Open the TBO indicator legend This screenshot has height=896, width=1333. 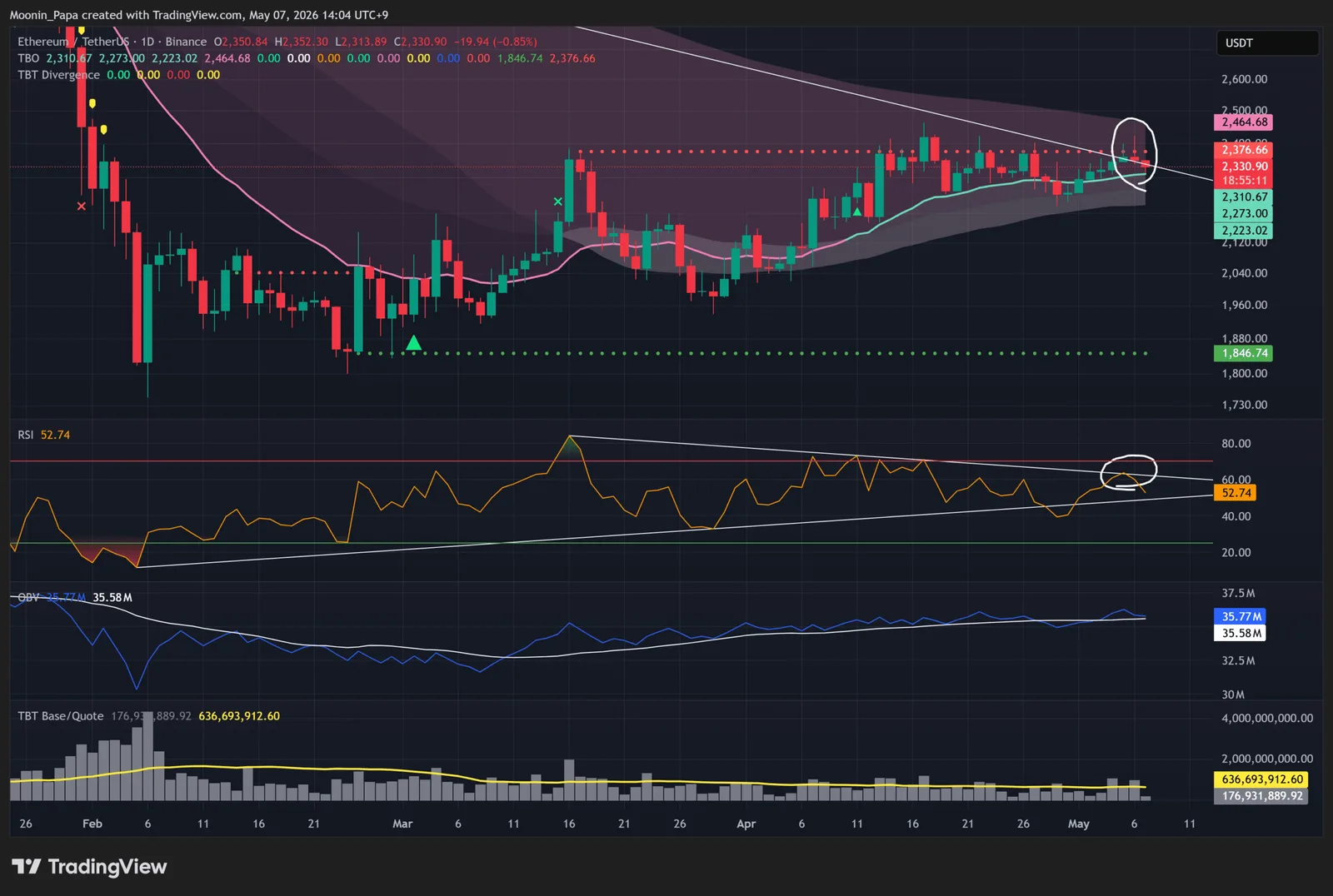click(x=28, y=58)
